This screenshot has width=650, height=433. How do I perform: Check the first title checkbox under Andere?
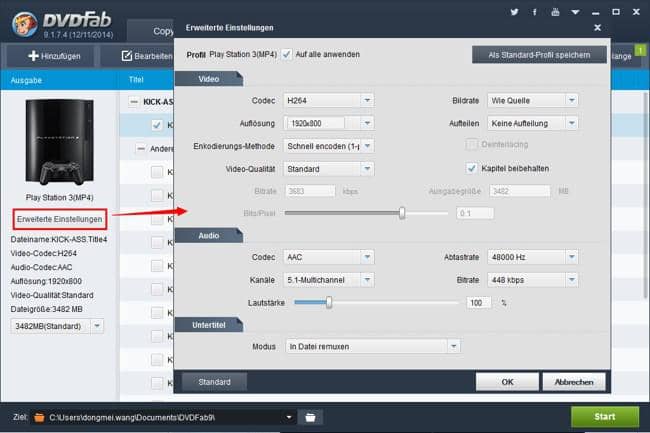(157, 172)
